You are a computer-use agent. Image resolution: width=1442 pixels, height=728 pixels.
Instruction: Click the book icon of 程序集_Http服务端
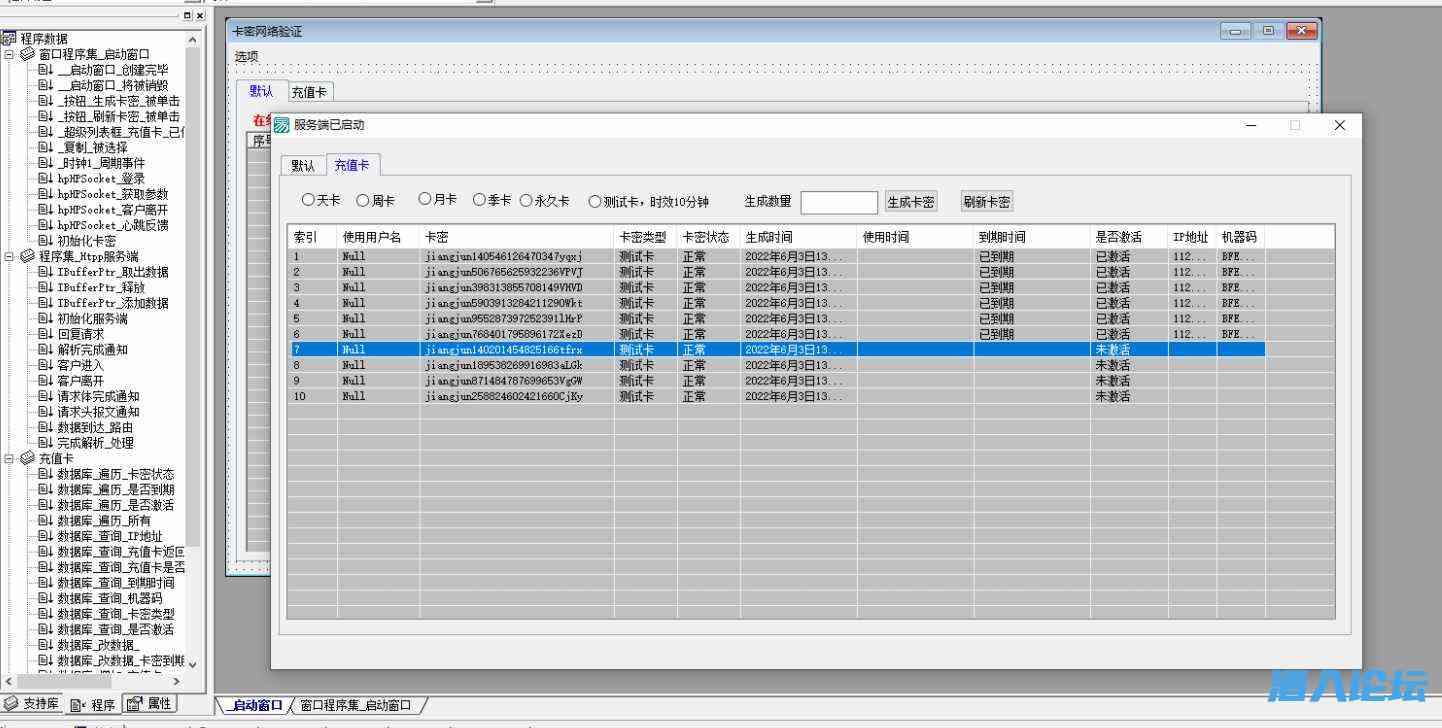click(27, 256)
